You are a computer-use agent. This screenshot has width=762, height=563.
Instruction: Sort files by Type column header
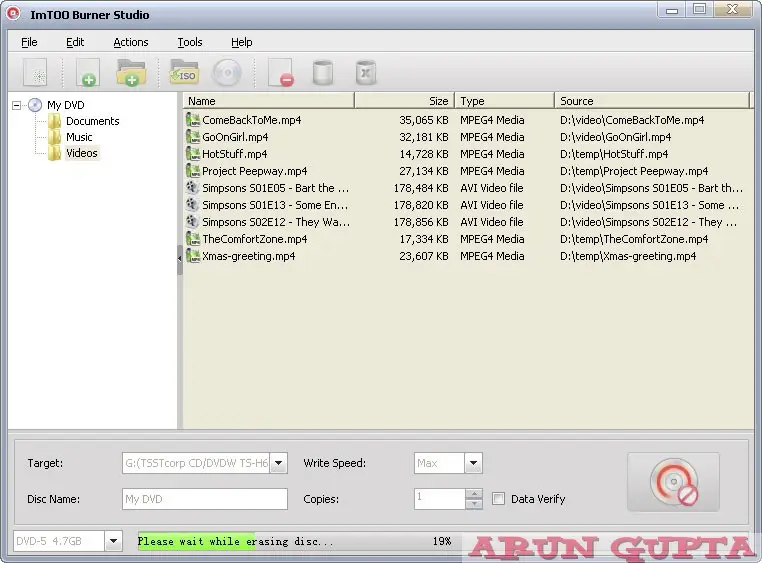[x=504, y=101]
